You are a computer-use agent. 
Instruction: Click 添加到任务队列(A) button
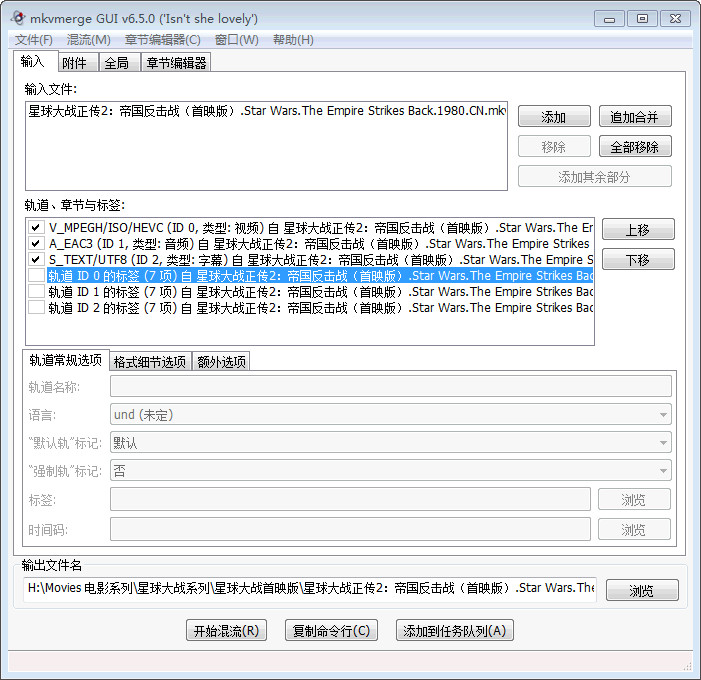point(455,630)
